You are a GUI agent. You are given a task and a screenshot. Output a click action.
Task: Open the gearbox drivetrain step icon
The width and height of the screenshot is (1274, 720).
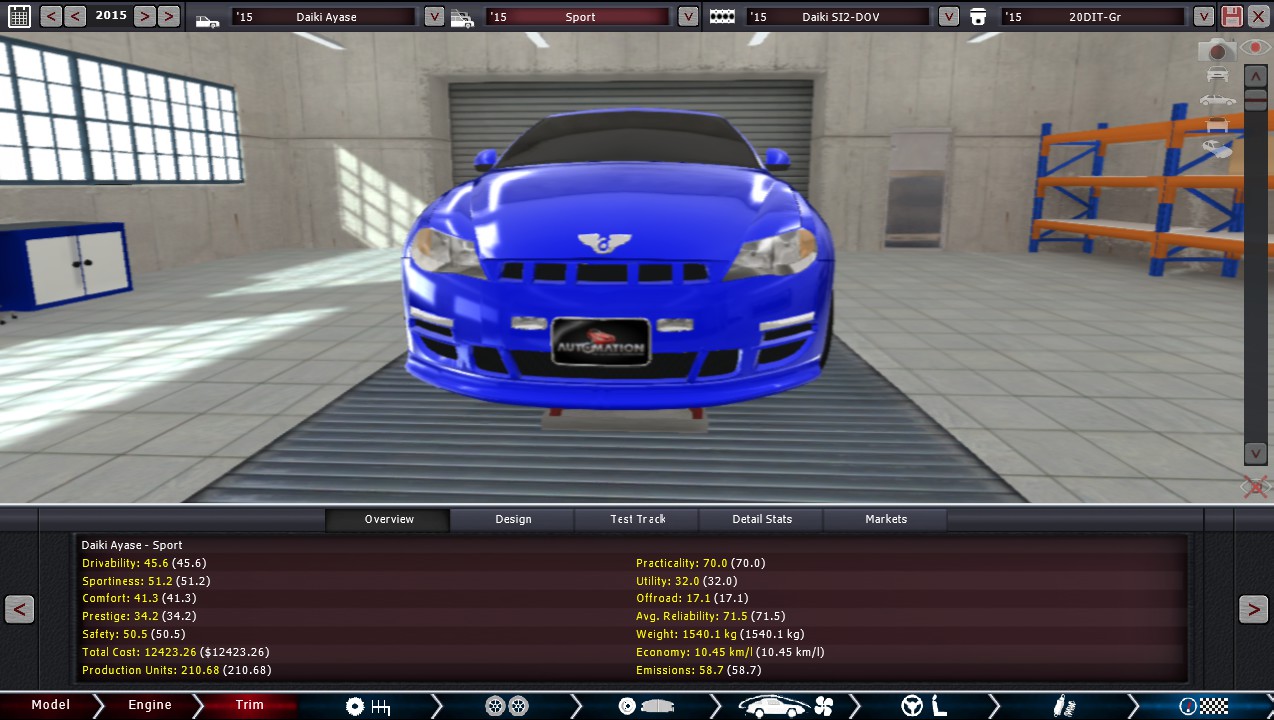pos(367,706)
